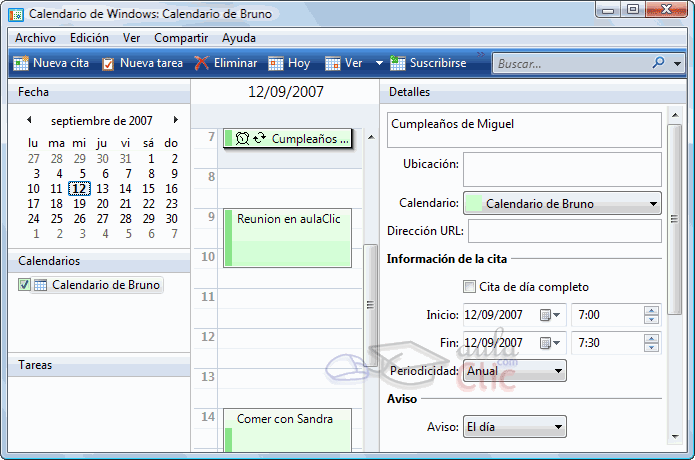Open the Inicio date calendar picker icon

(547, 315)
